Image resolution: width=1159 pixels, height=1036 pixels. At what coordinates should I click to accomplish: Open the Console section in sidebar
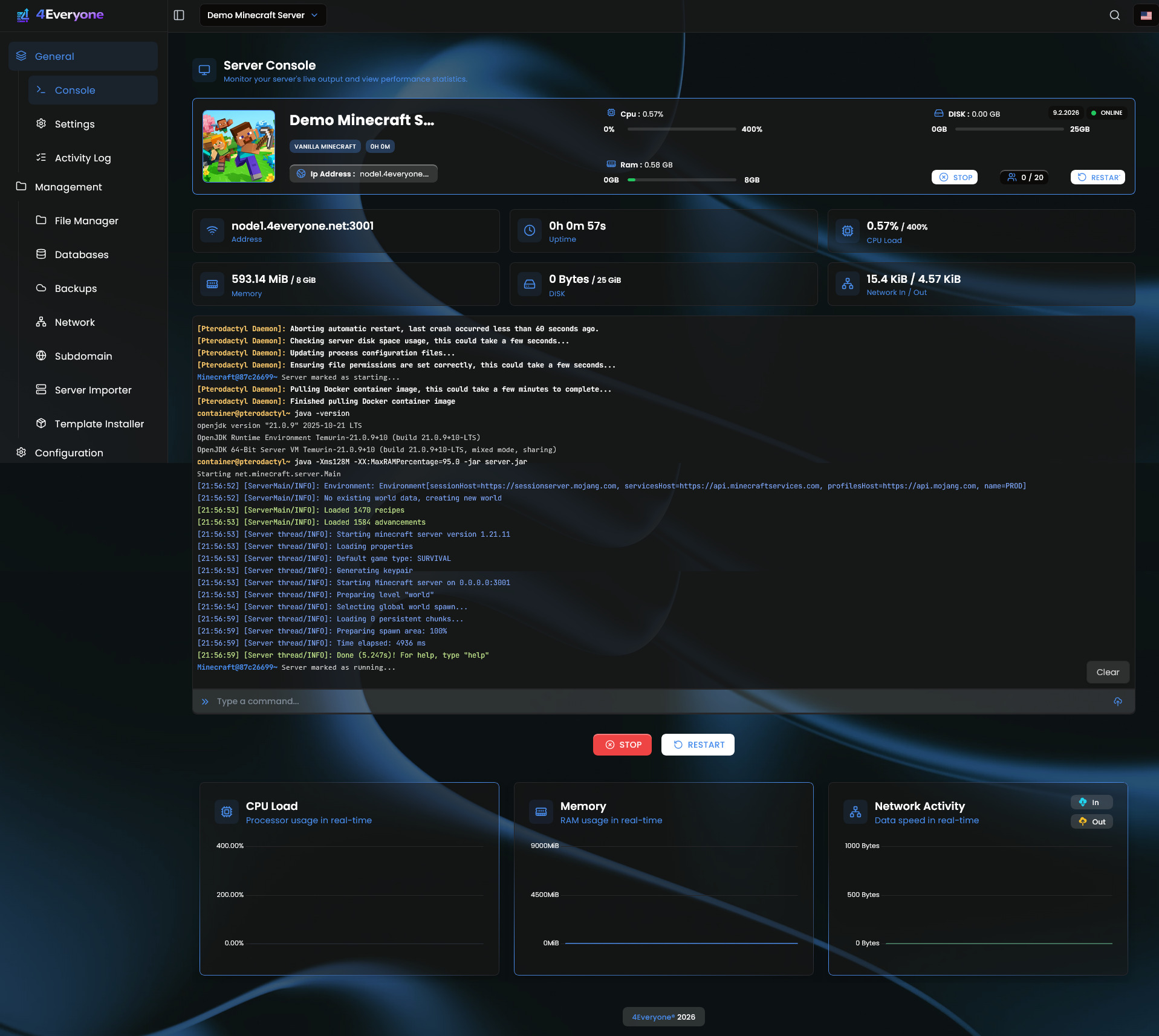click(x=74, y=90)
